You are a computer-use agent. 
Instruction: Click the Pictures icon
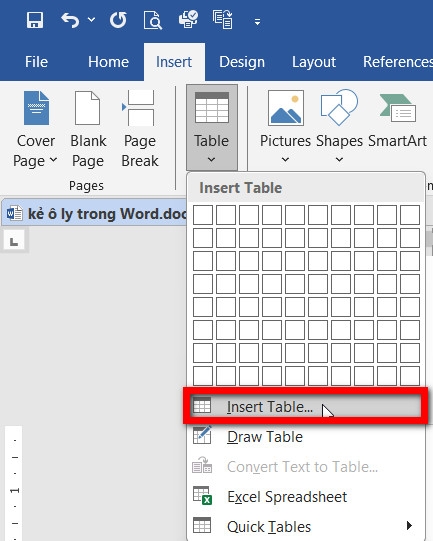pyautogui.click(x=286, y=108)
